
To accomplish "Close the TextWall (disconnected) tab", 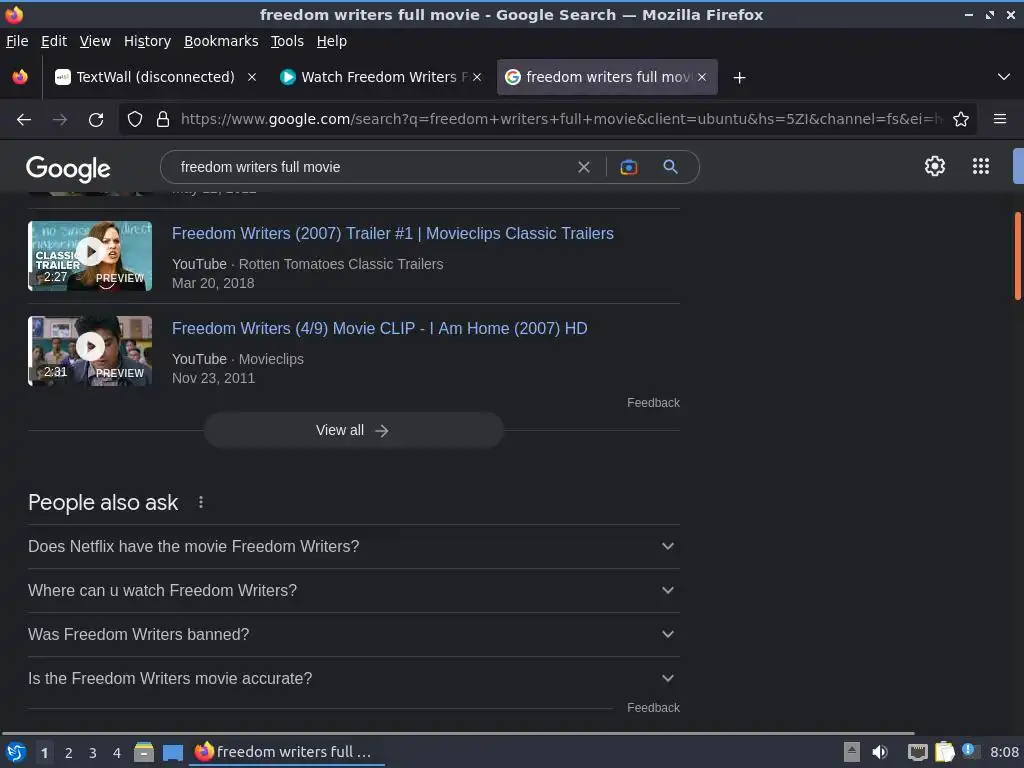I will click(x=251, y=77).
